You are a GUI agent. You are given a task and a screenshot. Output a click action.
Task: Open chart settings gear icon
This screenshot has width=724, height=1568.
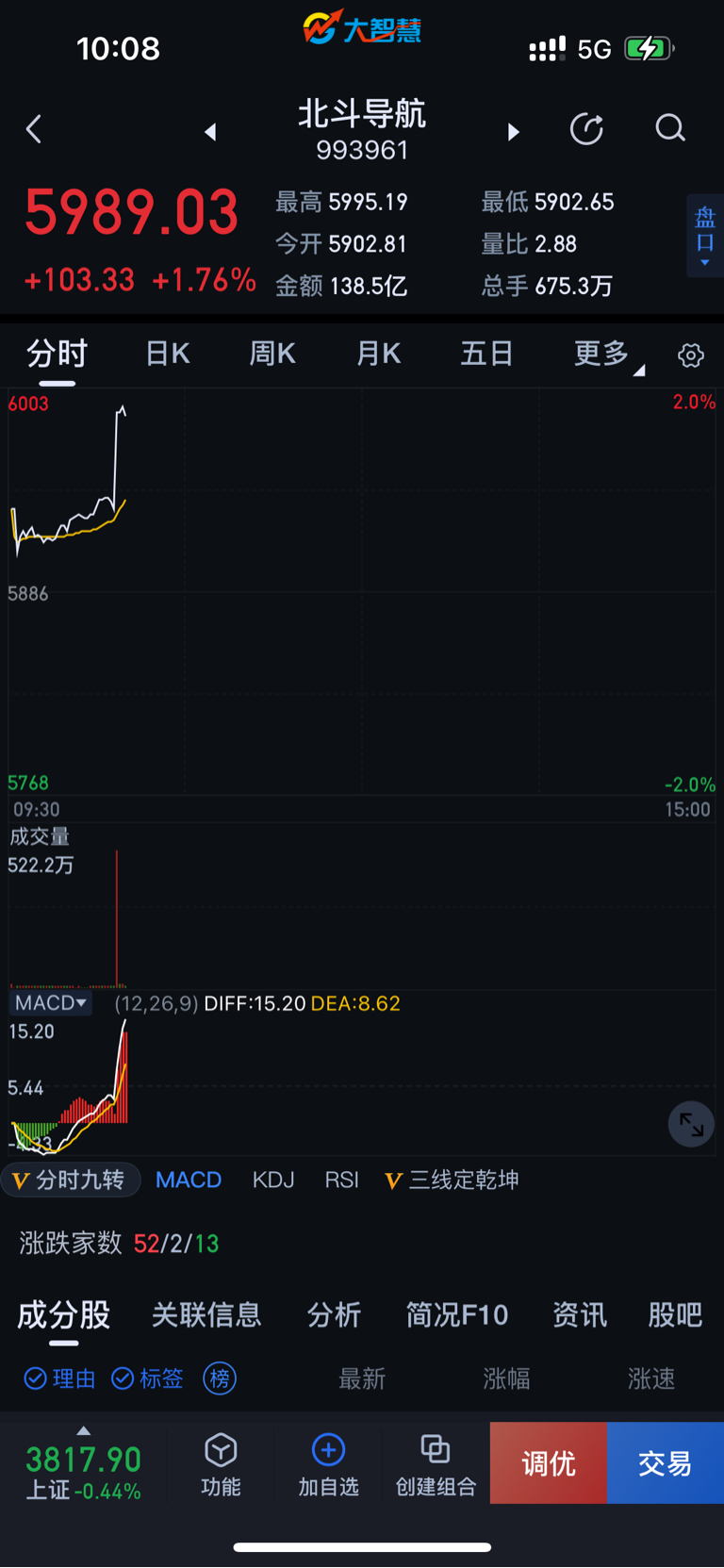coord(691,355)
